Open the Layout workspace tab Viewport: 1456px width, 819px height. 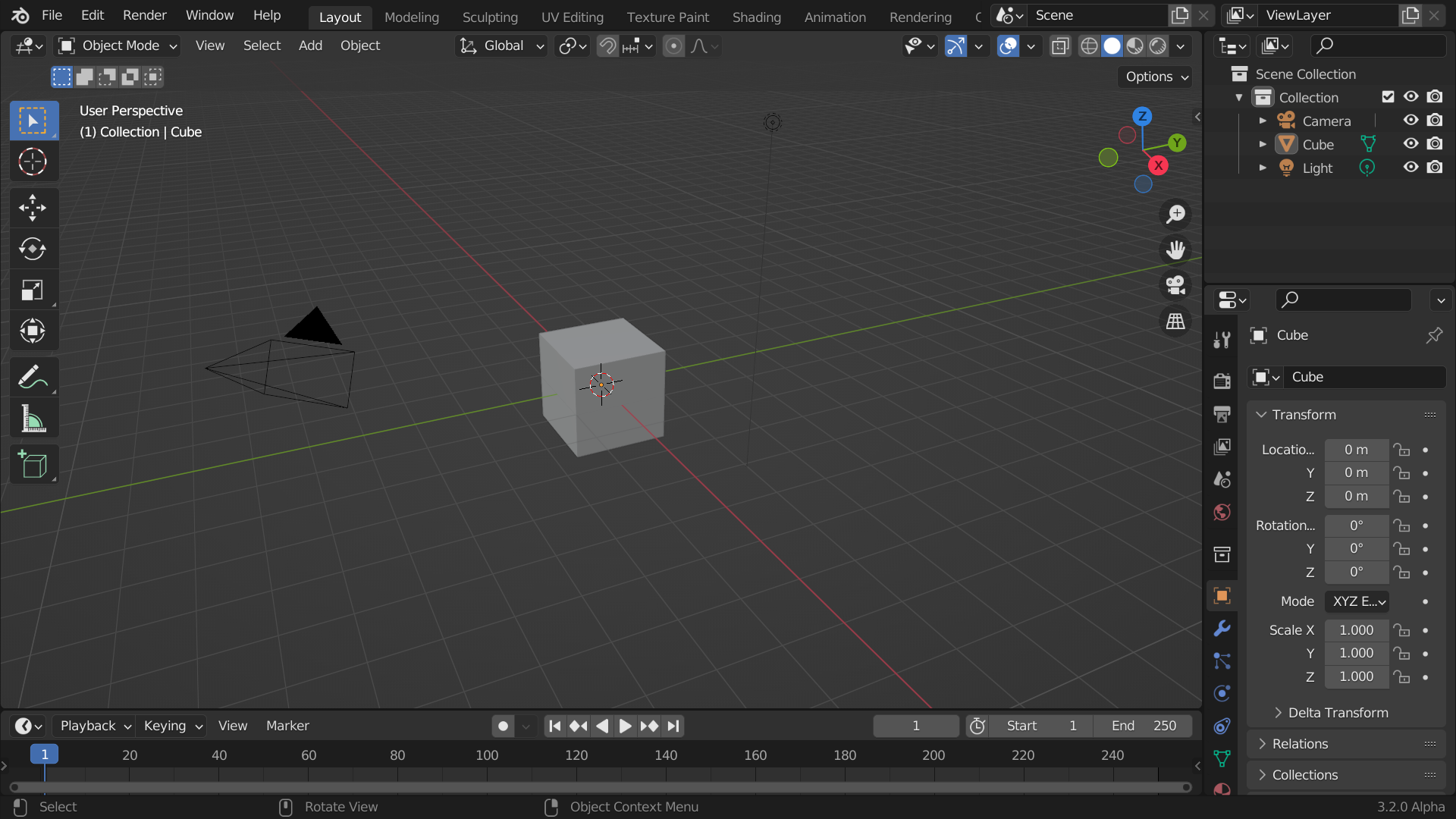[340, 17]
